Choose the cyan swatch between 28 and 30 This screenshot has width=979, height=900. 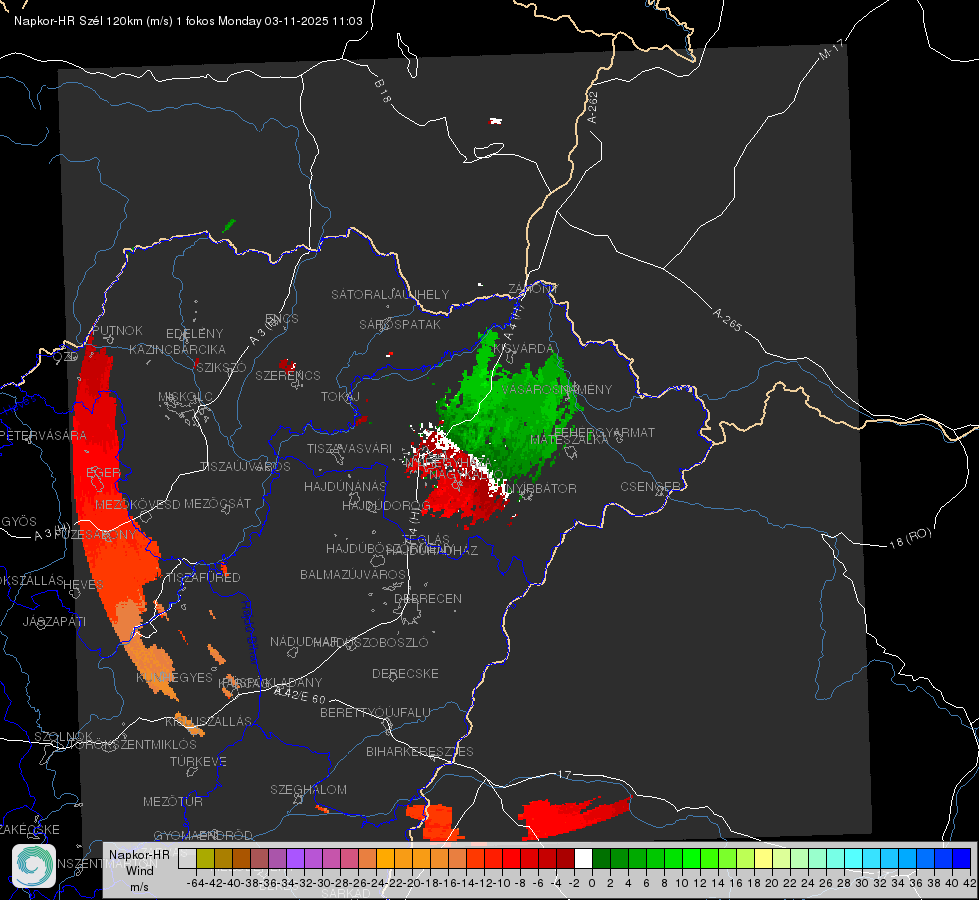point(854,859)
